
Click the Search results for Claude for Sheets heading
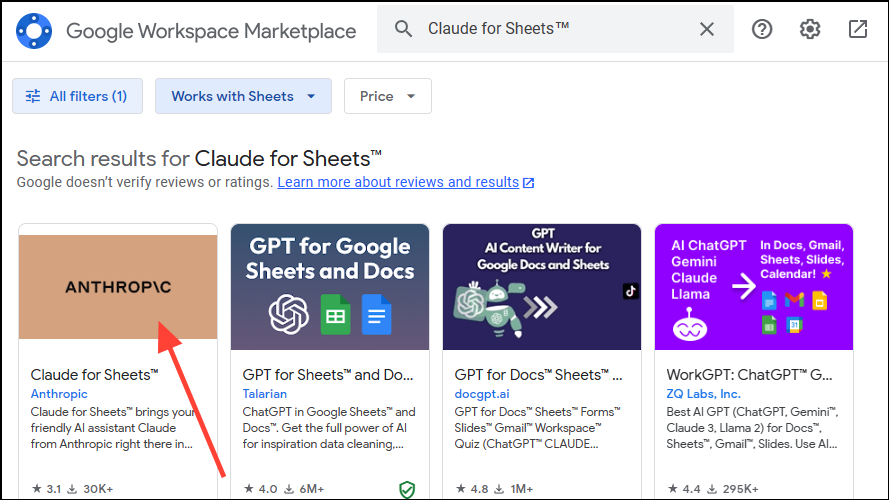pos(199,159)
